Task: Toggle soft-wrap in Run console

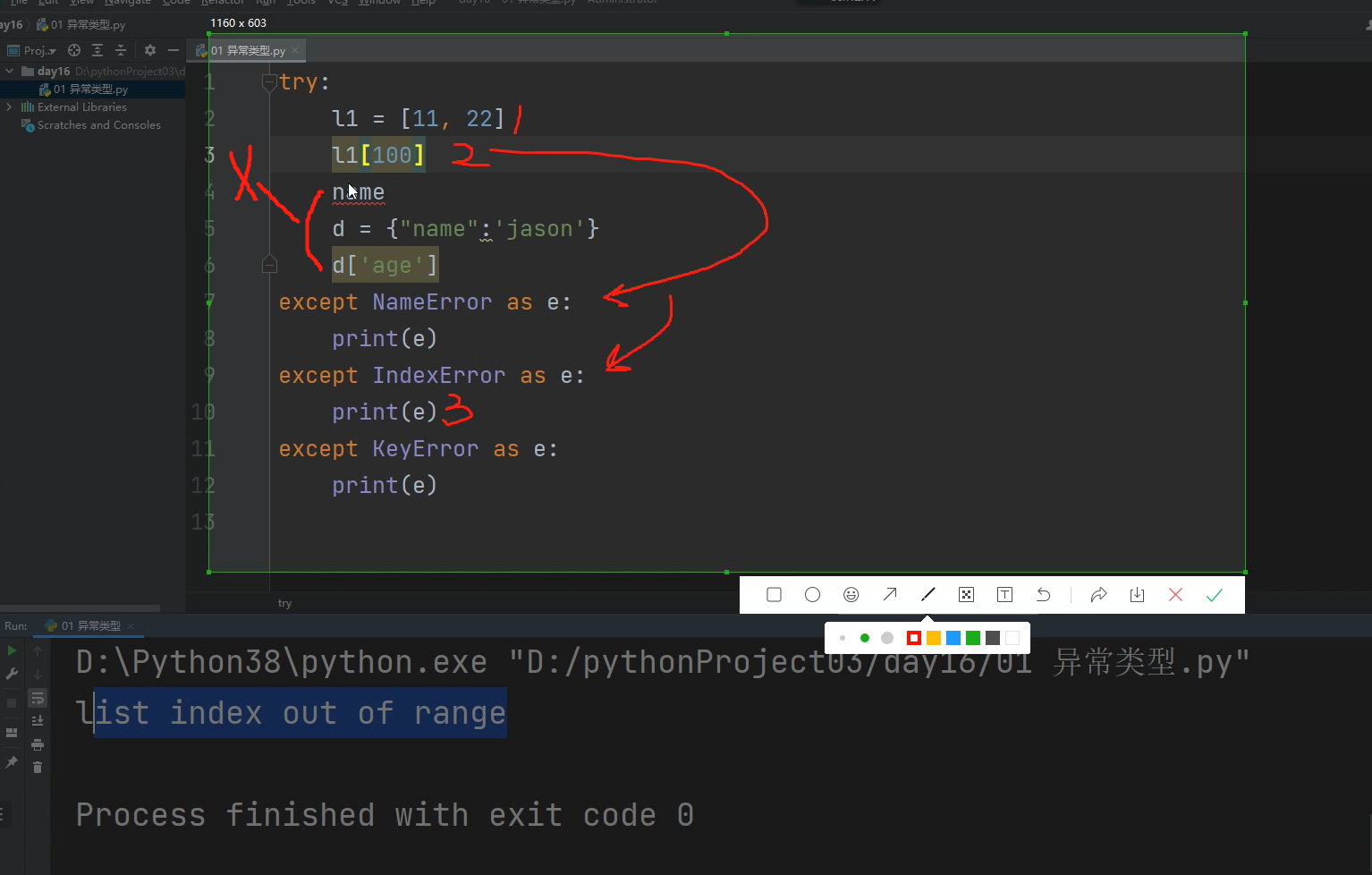Action: tap(38, 698)
